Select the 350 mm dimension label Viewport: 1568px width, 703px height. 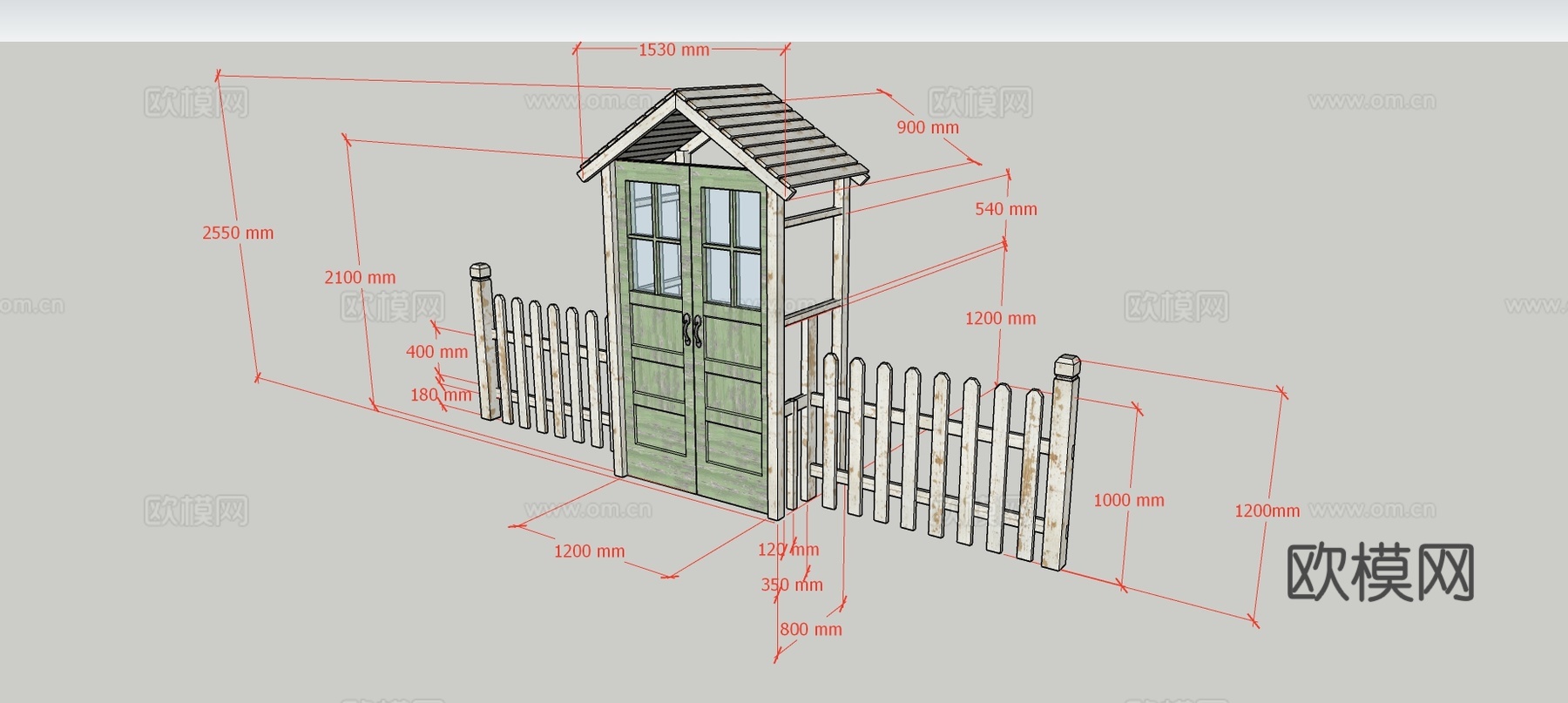point(792,585)
